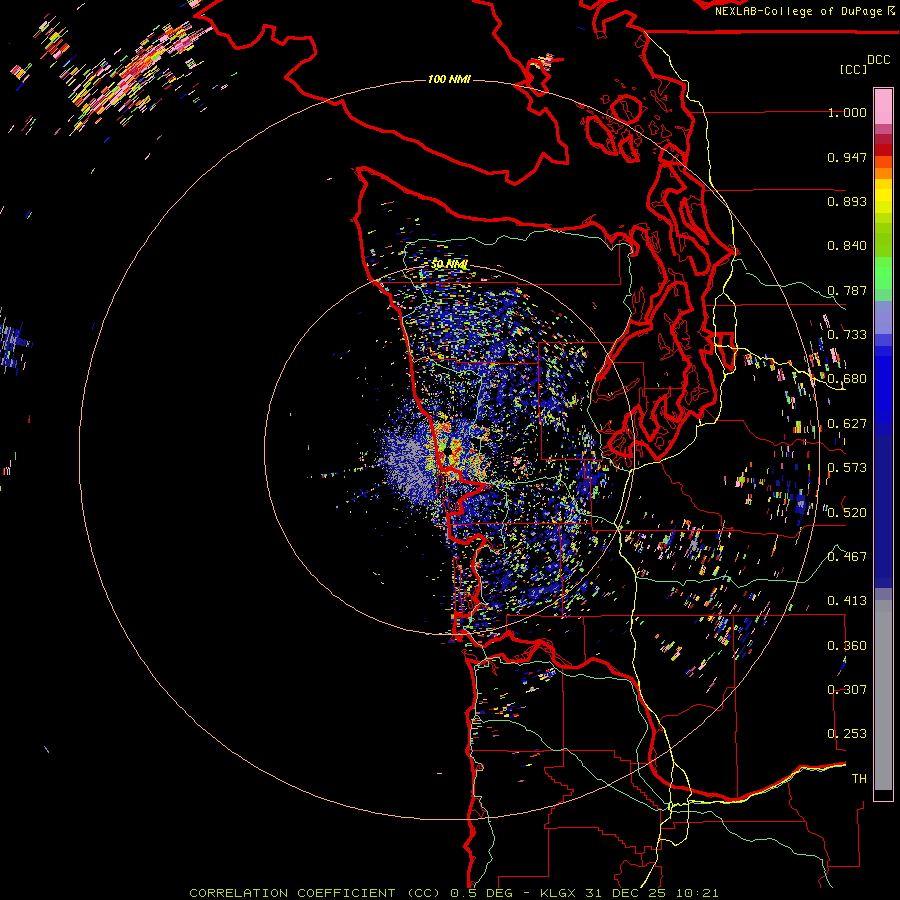This screenshot has height=900, width=900.
Task: Click the green segment of the color bar
Action: 883,273
